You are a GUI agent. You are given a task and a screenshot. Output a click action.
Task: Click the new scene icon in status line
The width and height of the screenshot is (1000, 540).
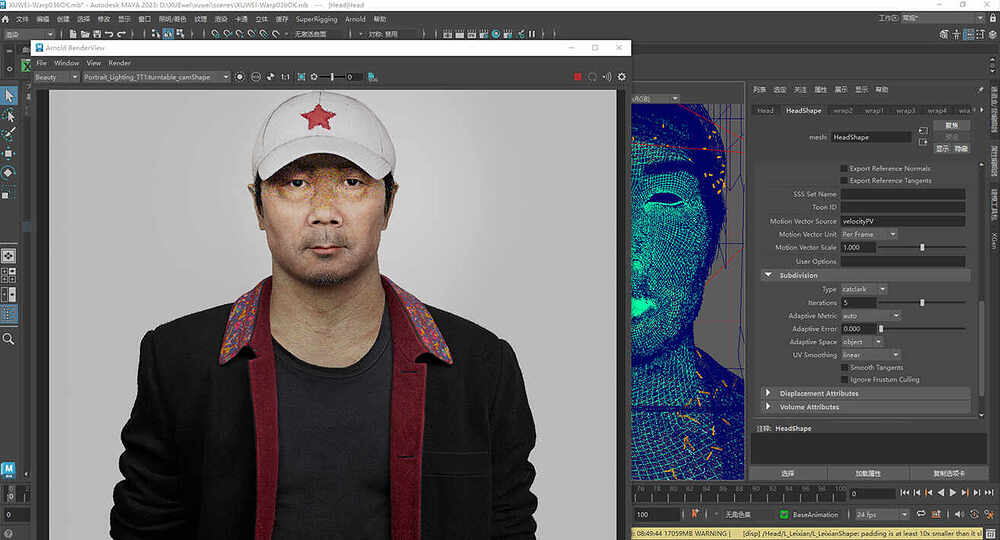tap(73, 34)
